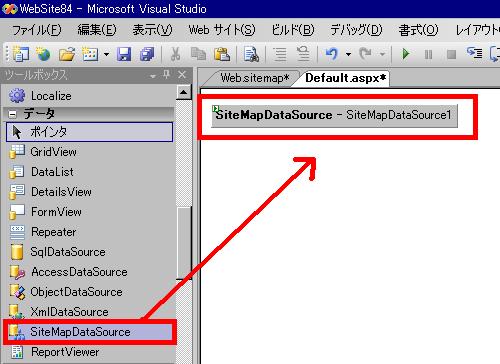Image resolution: width=500 pixels, height=364 pixels.
Task: Select XmlDataSource in the toolbox
Action: pyautogui.click(x=89, y=312)
